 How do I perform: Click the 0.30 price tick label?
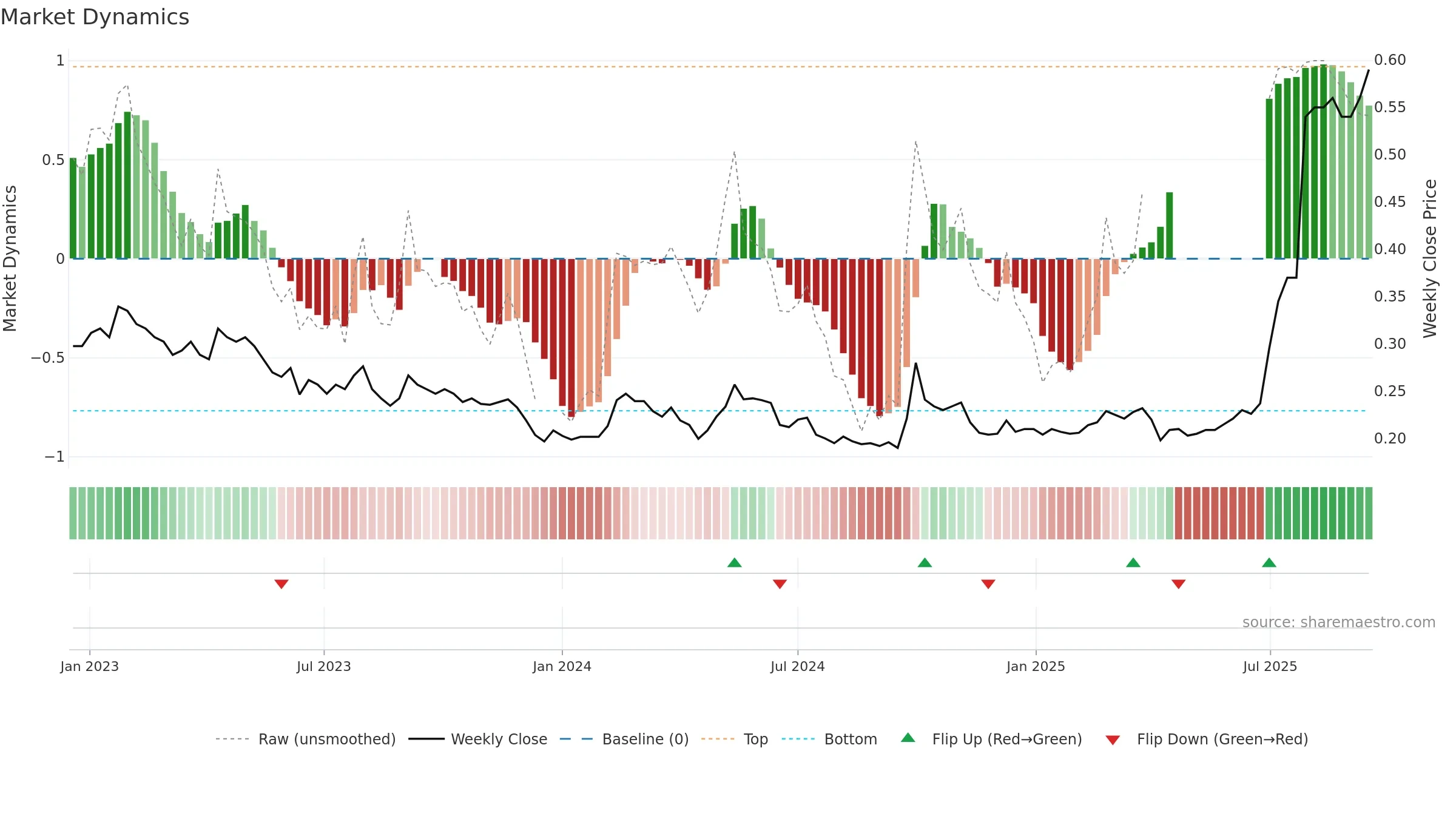(1390, 343)
